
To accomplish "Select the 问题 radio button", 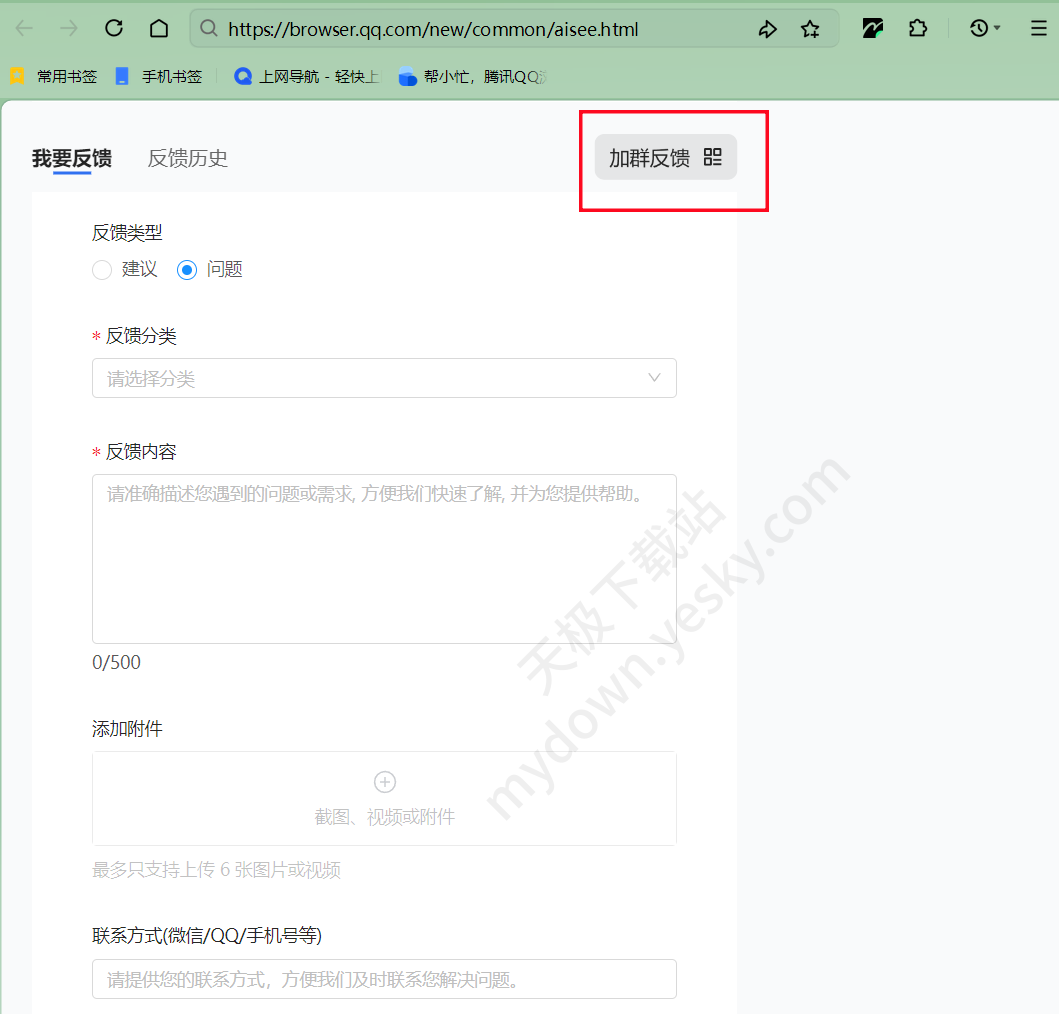I will 187,270.
